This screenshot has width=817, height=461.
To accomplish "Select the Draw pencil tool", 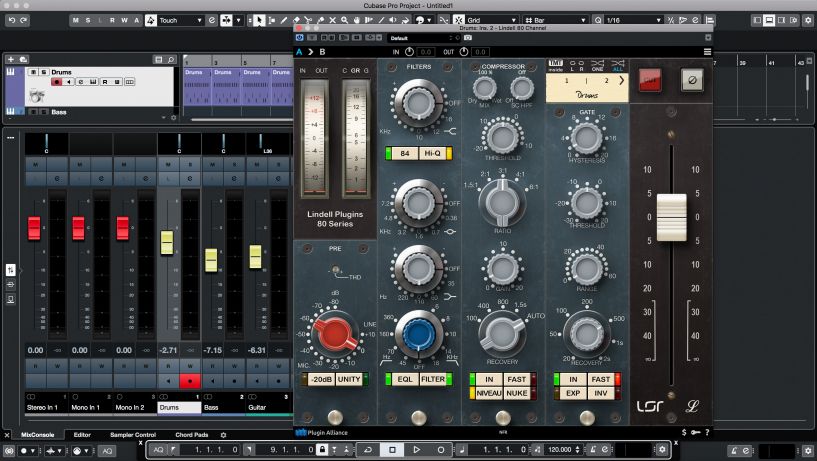I will 284,20.
